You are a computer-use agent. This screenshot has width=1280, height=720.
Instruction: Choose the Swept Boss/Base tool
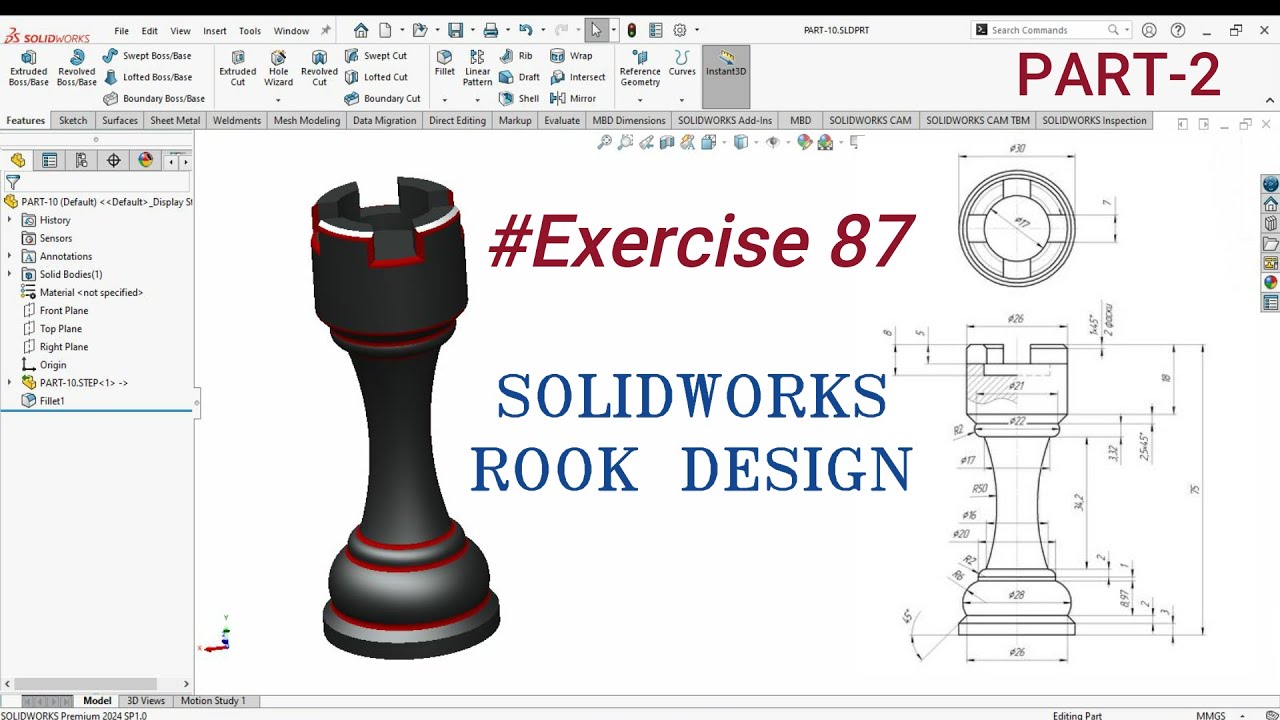pos(147,56)
